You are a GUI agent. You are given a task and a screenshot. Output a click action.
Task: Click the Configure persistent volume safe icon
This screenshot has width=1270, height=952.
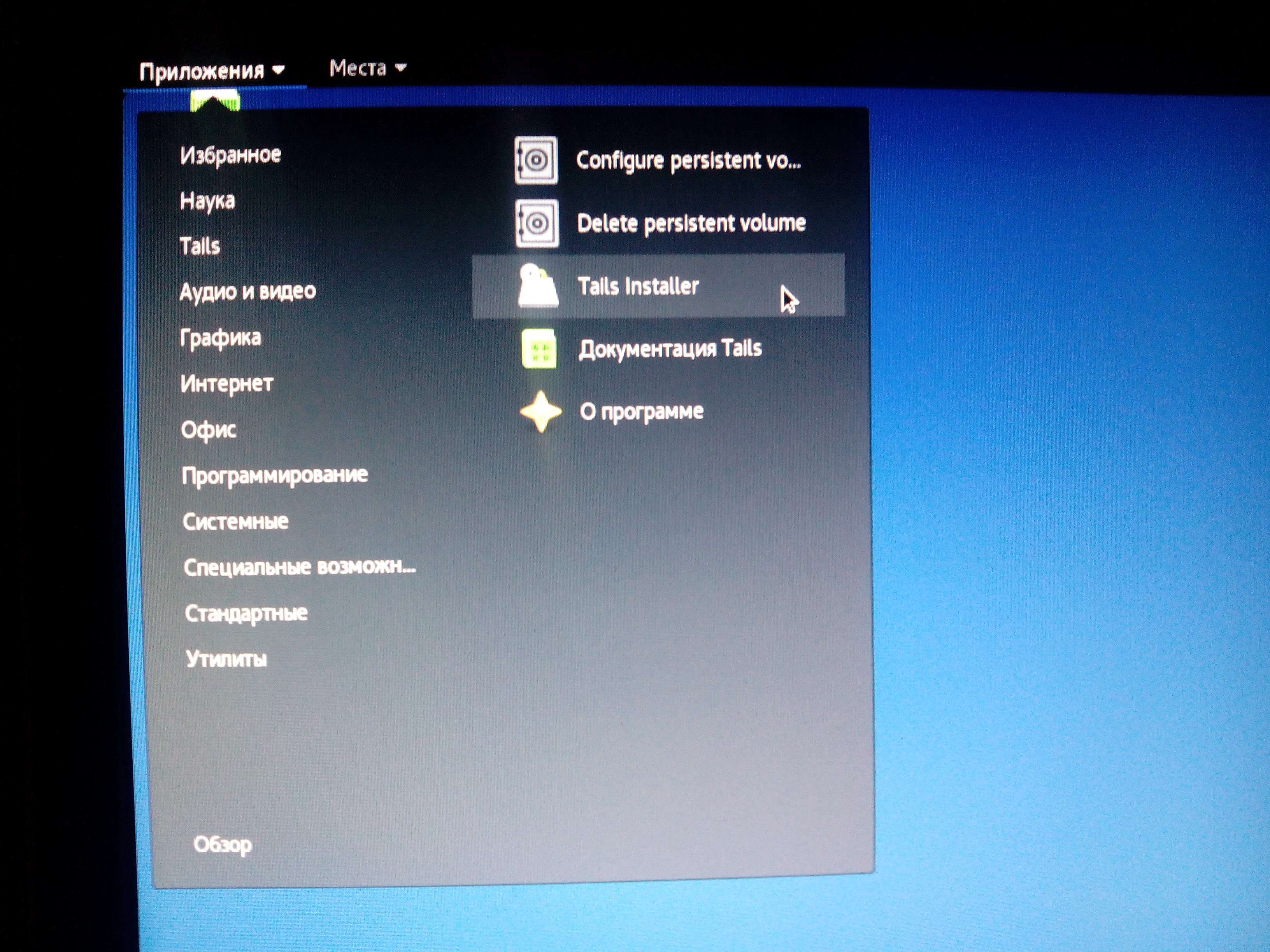pos(536,160)
